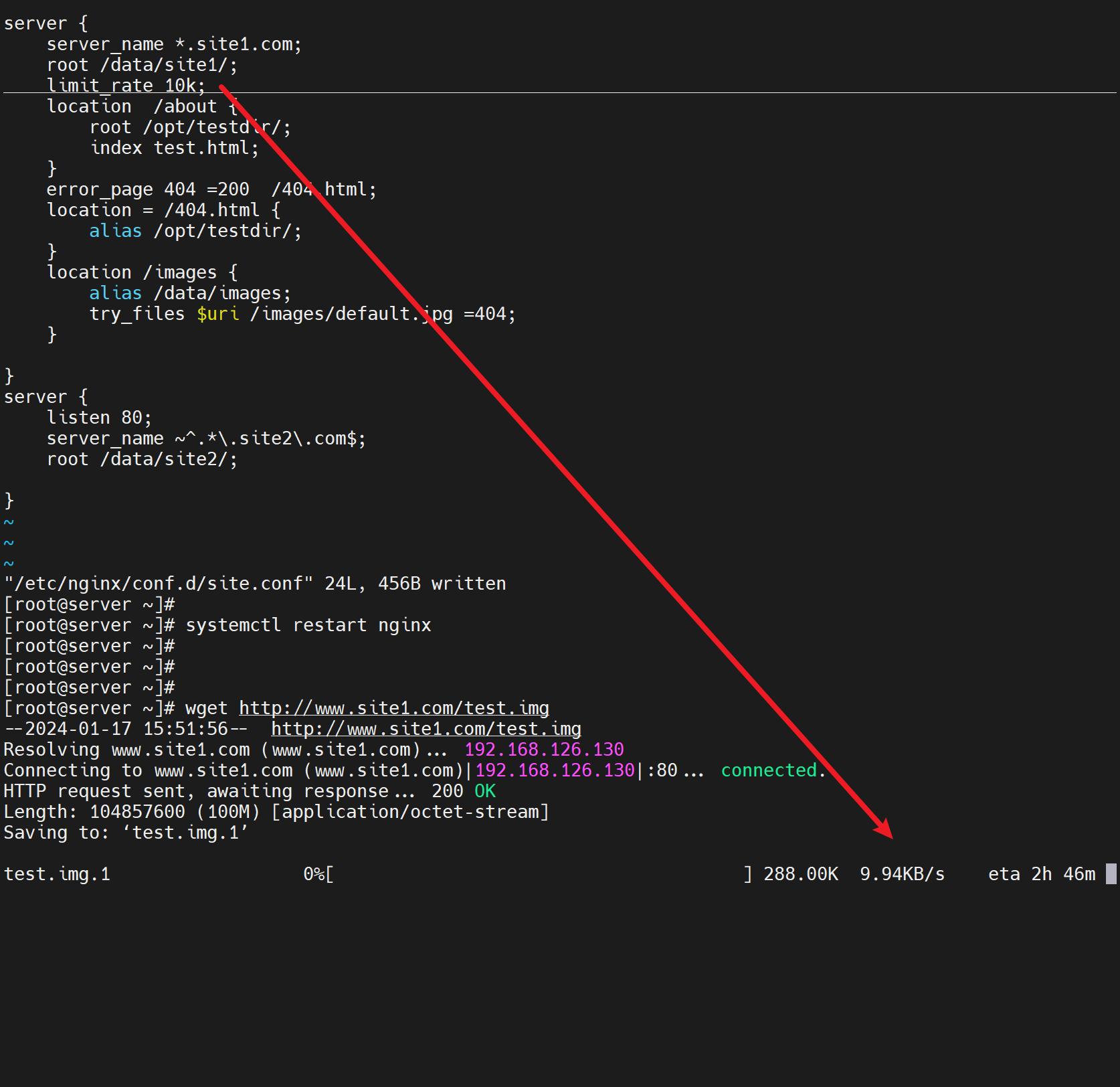This screenshot has height=1087, width=1120.
Task: Click the 'systemctl restart nginx' command
Action: 308,625
